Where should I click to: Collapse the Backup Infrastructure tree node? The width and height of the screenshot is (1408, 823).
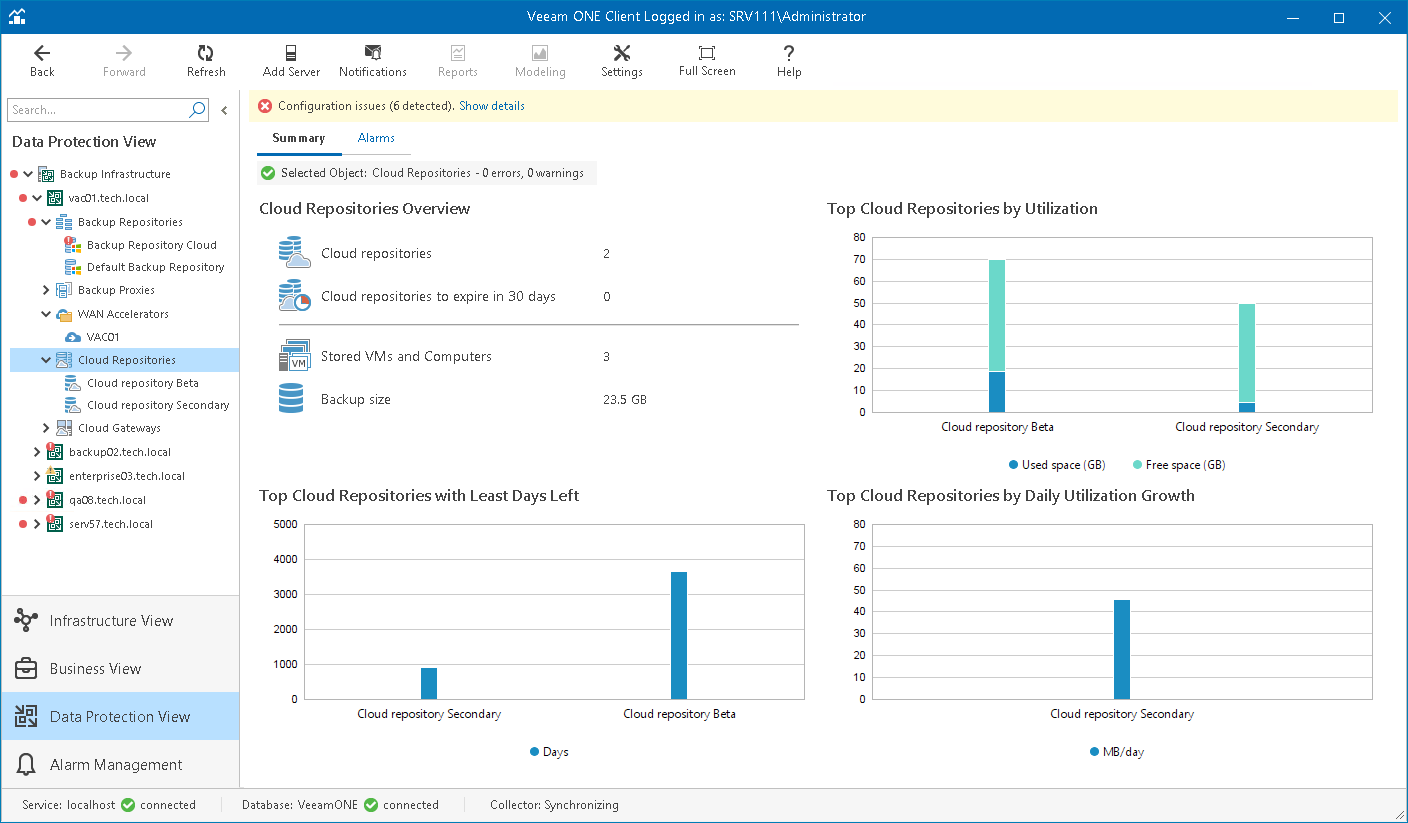pyautogui.click(x=28, y=174)
